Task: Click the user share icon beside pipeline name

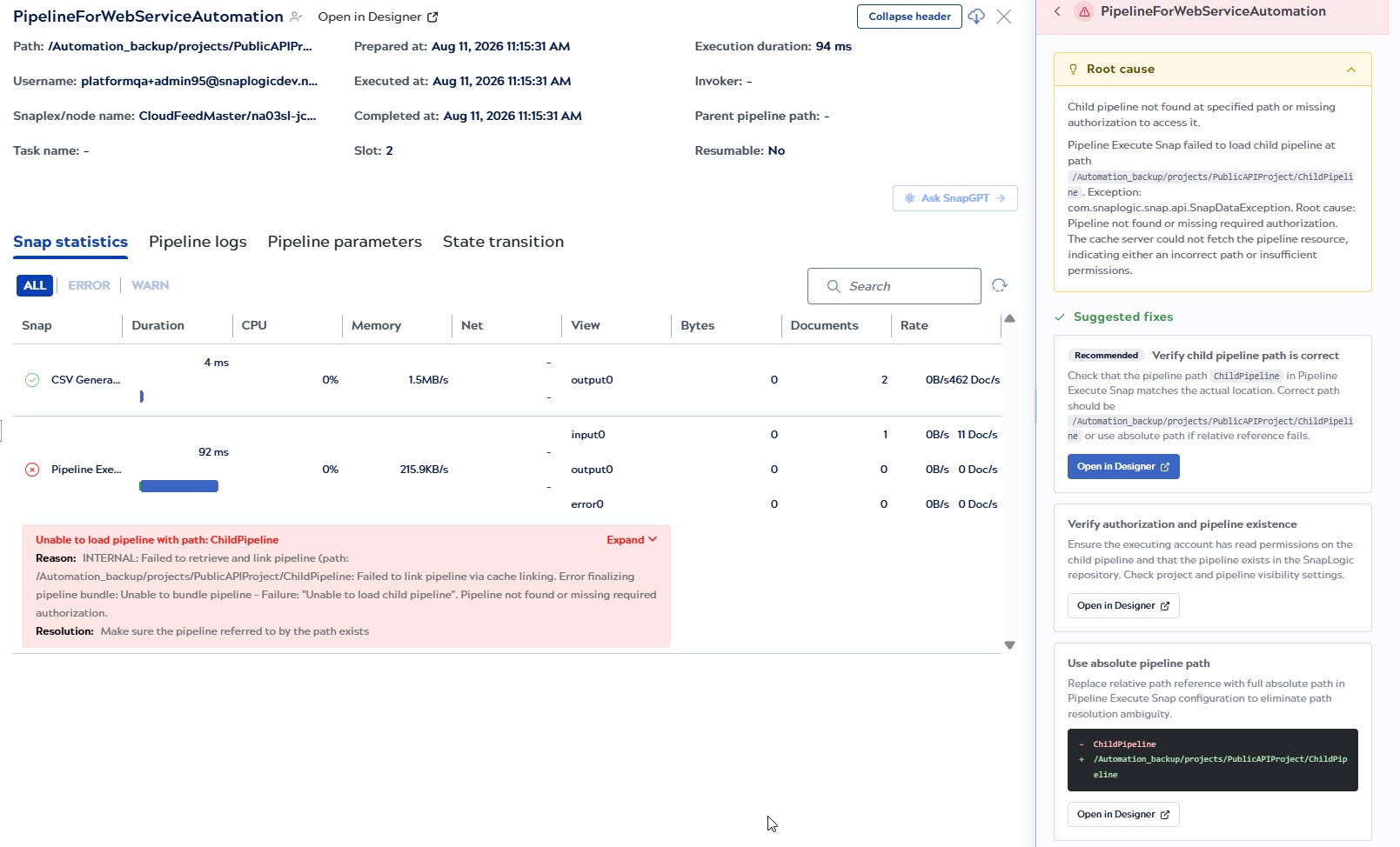Action: point(296,17)
